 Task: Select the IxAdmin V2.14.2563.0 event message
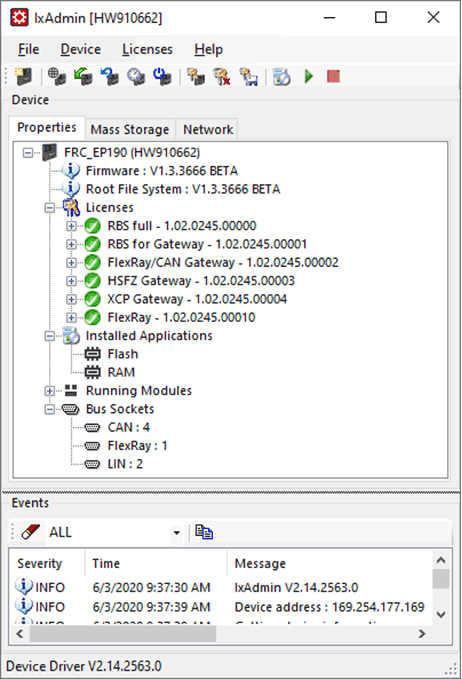pyautogui.click(x=297, y=587)
